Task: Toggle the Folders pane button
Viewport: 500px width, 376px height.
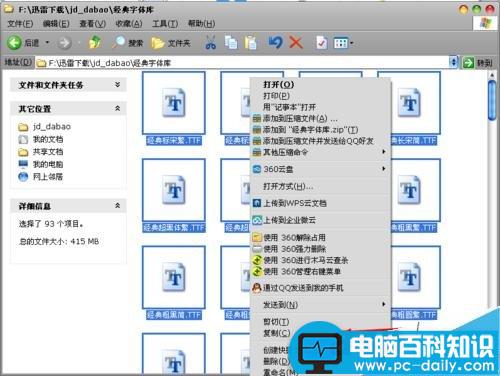Action: (x=171, y=43)
